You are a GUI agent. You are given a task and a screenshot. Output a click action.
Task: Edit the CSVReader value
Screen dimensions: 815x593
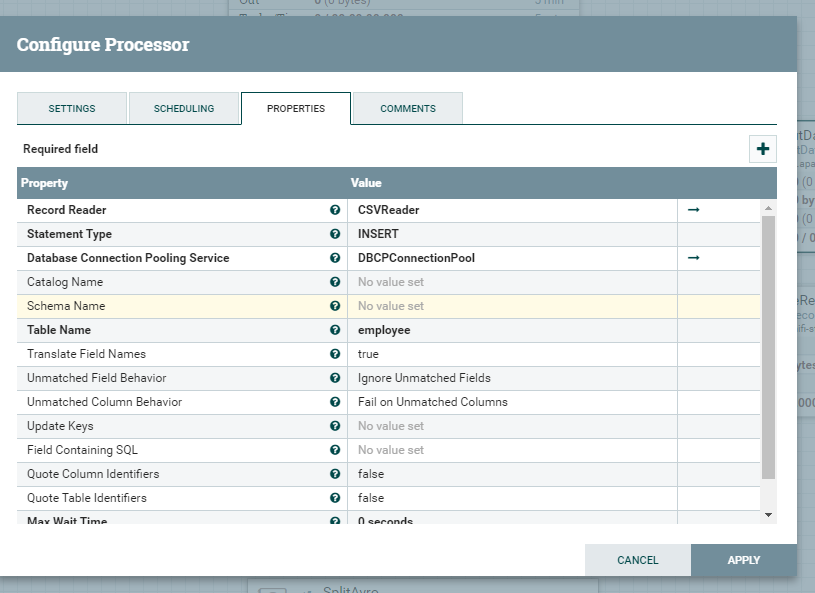pos(512,210)
